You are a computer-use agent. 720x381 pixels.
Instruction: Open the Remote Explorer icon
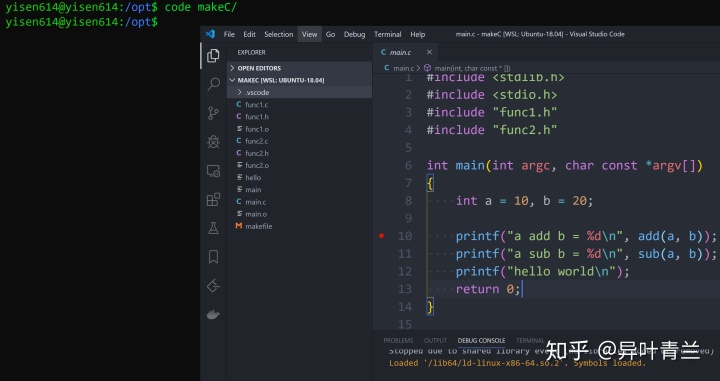click(x=213, y=171)
